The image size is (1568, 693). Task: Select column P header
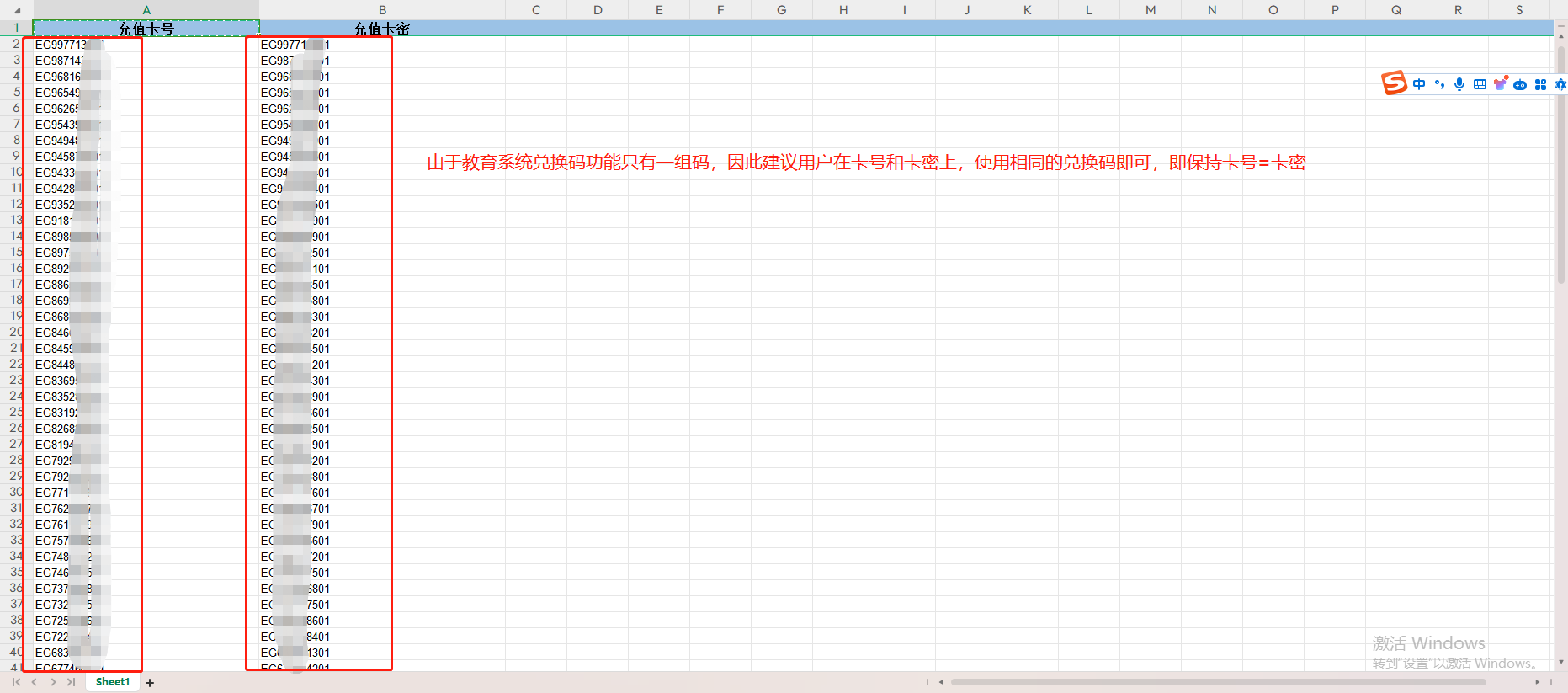(1335, 10)
